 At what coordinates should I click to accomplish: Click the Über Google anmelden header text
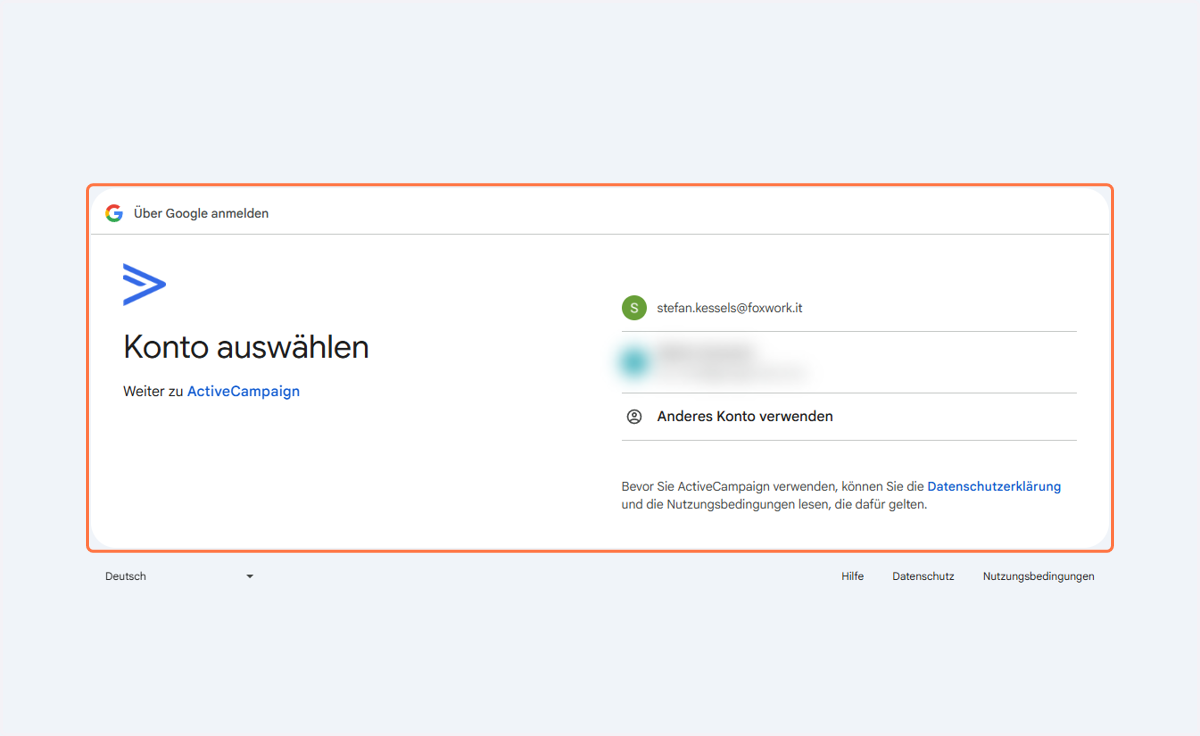[x=201, y=213]
